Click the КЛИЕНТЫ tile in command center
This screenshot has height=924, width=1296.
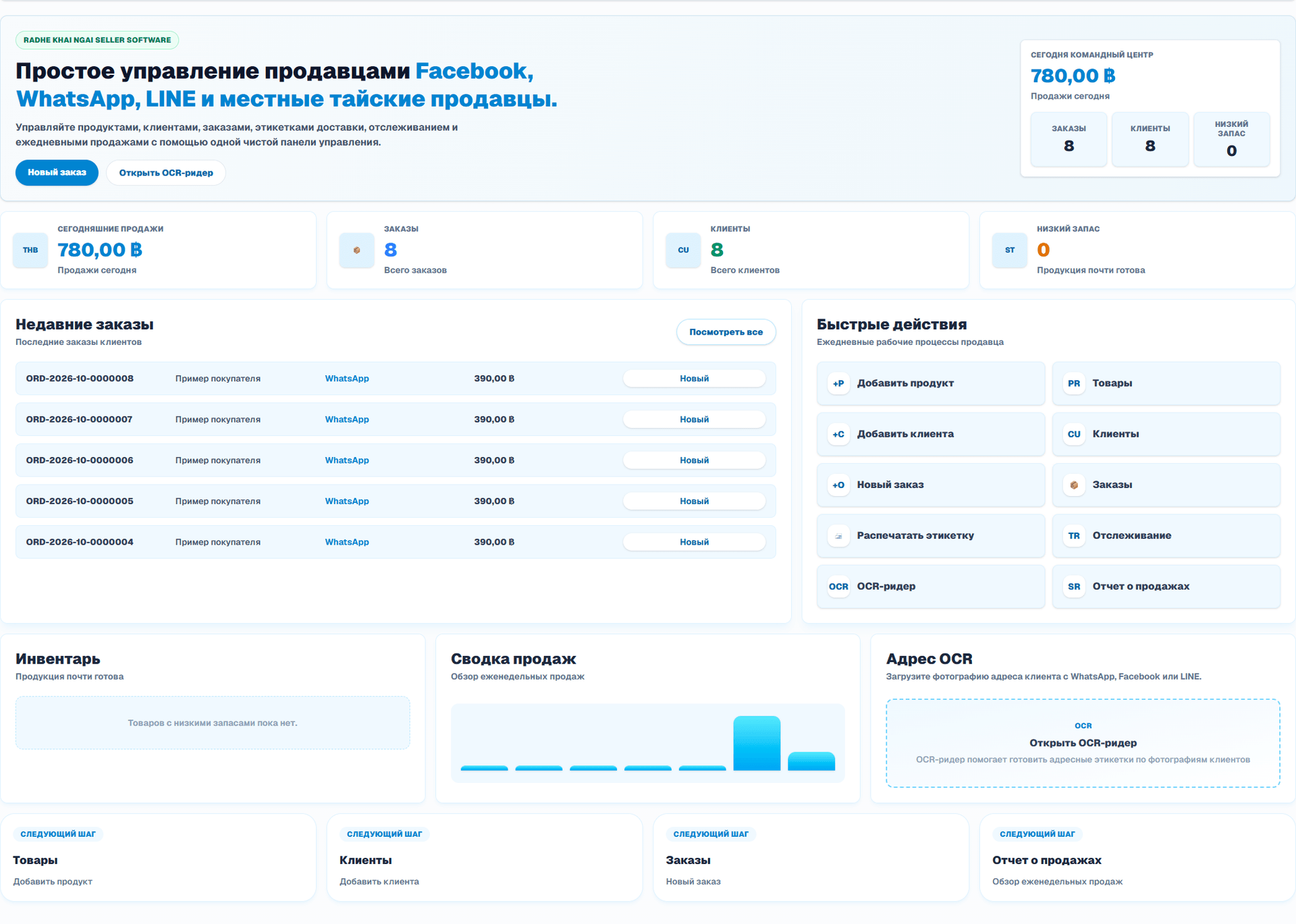(1150, 140)
